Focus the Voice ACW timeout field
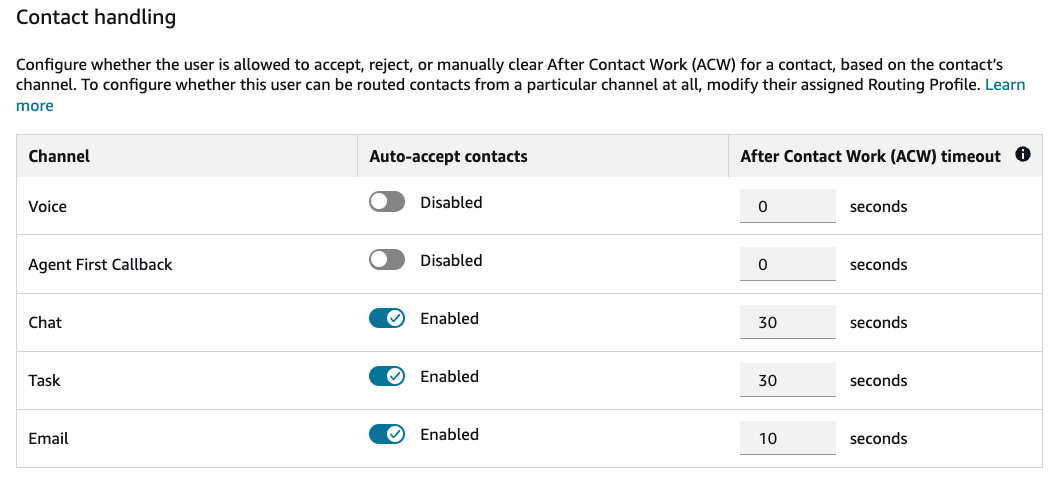 (x=787, y=207)
